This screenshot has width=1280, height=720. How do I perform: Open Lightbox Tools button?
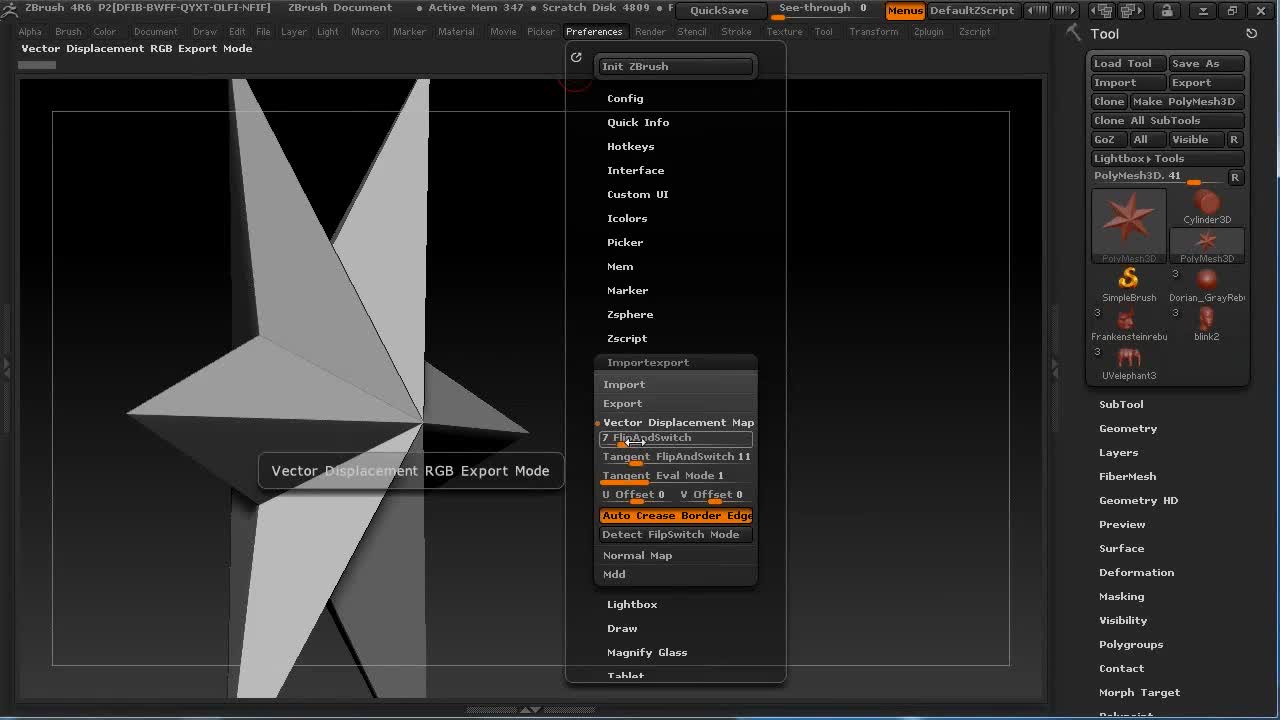click(x=1167, y=158)
